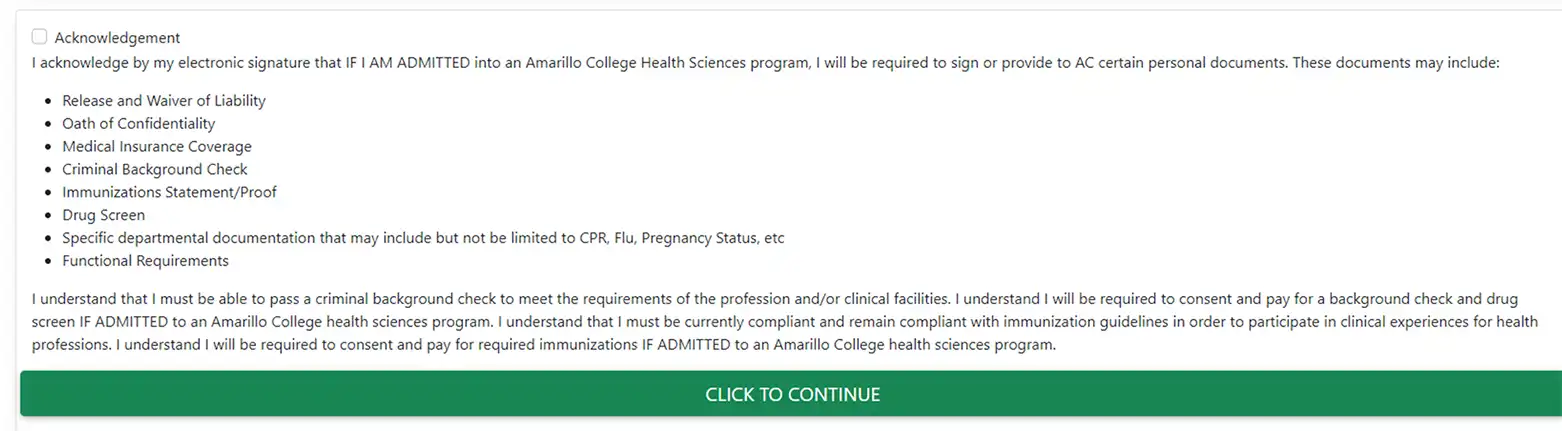
Task: Select the Functional Requirements list item
Action: (x=145, y=261)
